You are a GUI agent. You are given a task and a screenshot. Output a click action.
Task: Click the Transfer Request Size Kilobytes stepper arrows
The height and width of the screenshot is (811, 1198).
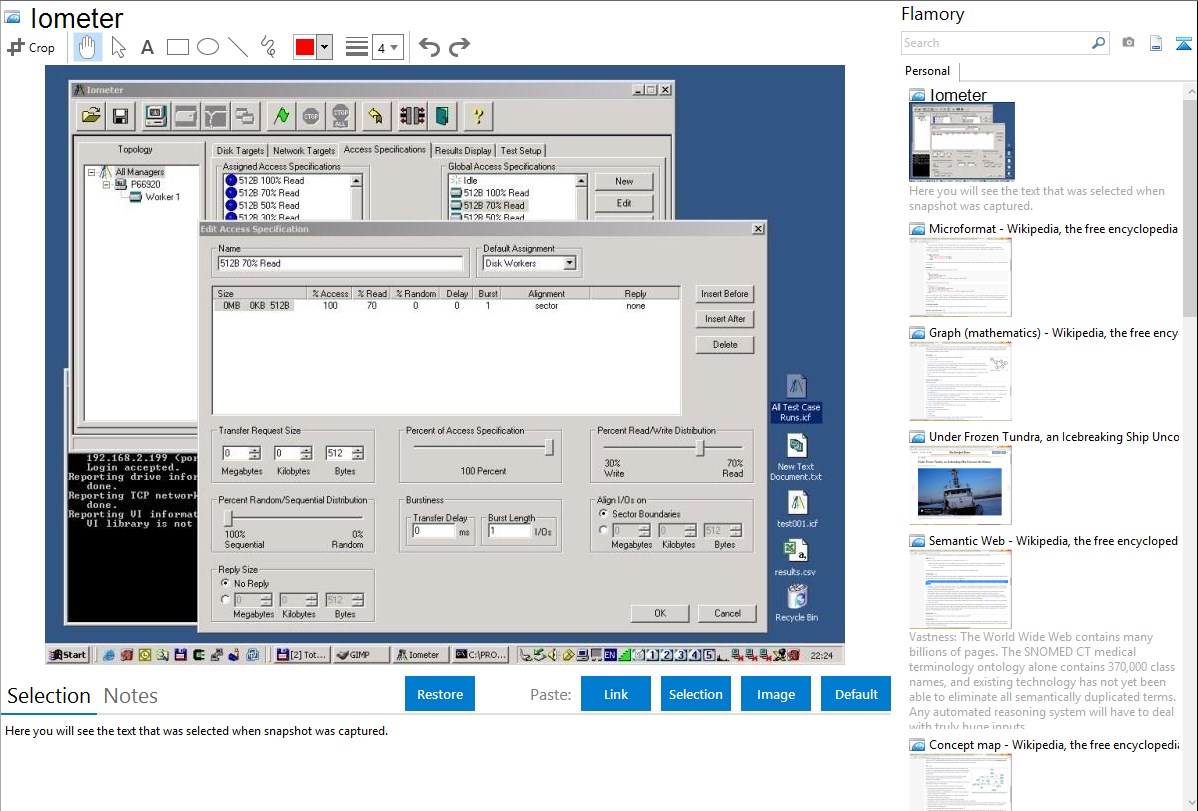click(x=306, y=453)
